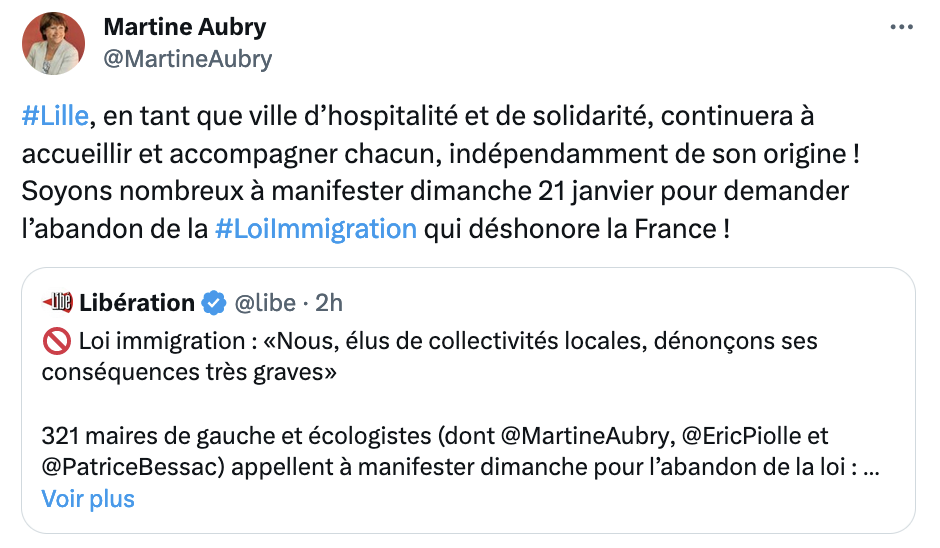Open the tweet's more options ellipsis menu
The width and height of the screenshot is (940, 548).
(x=900, y=27)
